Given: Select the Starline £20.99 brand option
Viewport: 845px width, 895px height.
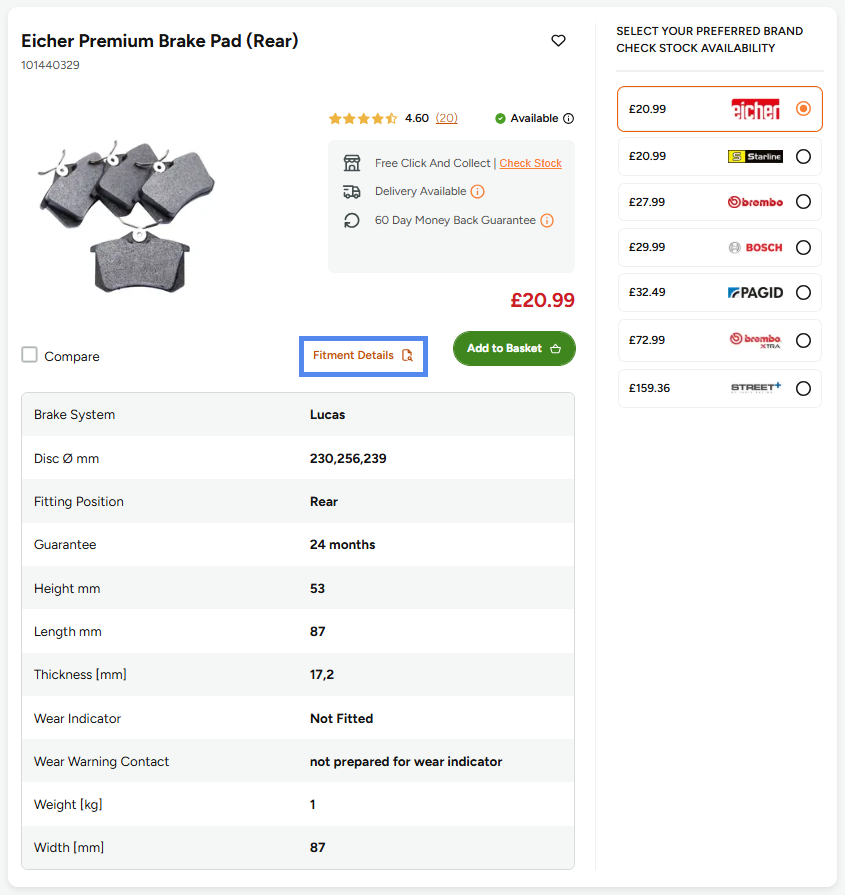Looking at the screenshot, I should point(719,156).
